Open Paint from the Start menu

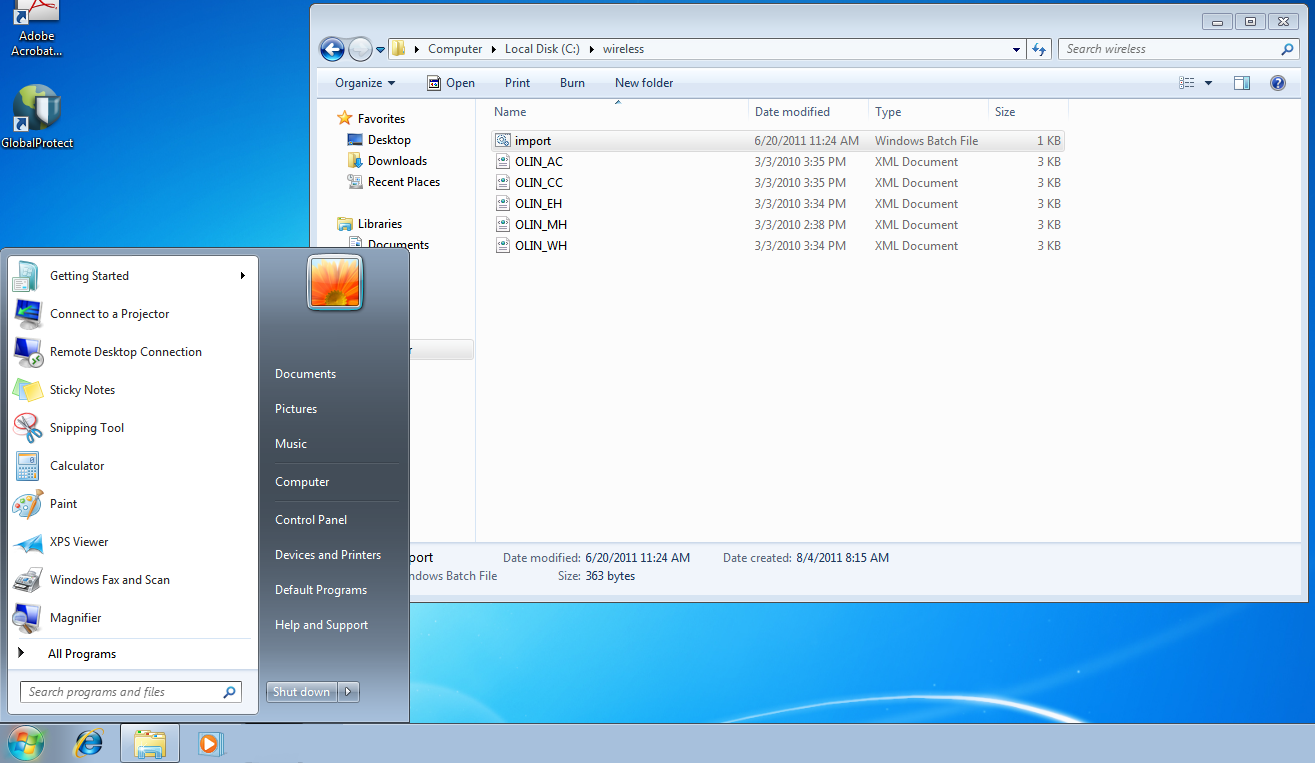coord(63,504)
